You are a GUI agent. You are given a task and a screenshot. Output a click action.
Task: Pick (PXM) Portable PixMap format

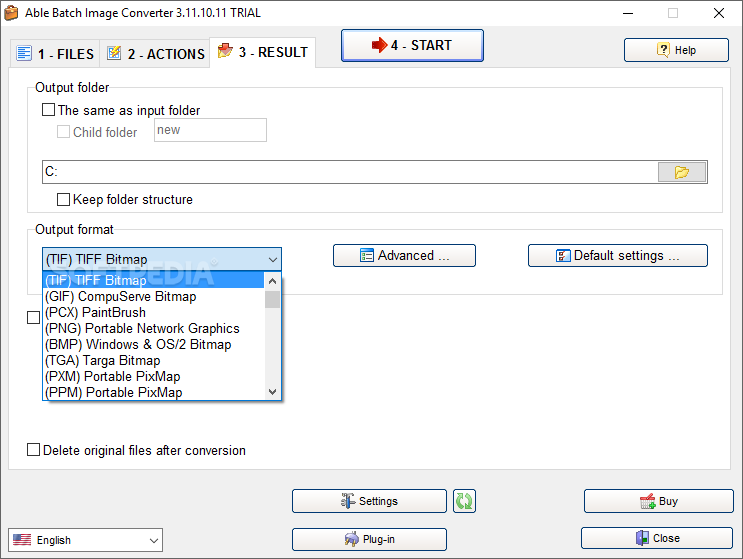(x=154, y=377)
